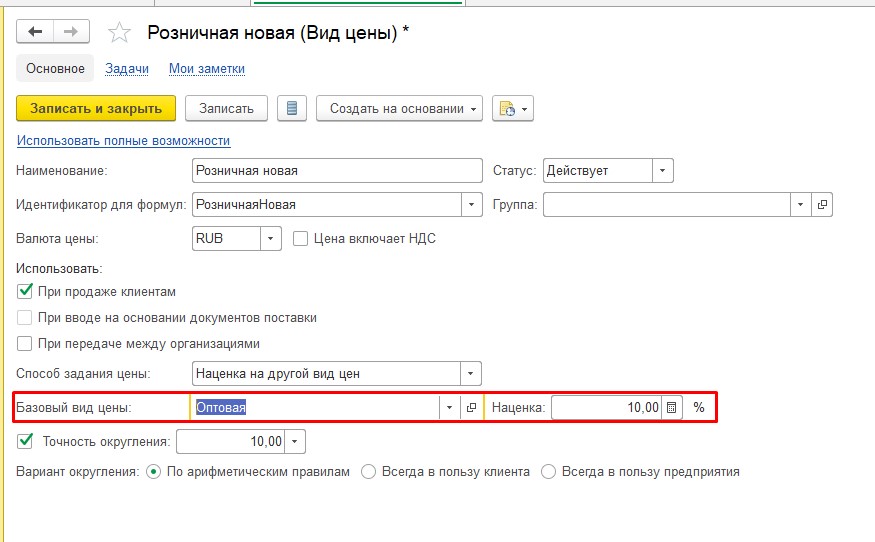The width and height of the screenshot is (875, 542).
Task: Go back with the left arrow button
Action: coord(35,32)
